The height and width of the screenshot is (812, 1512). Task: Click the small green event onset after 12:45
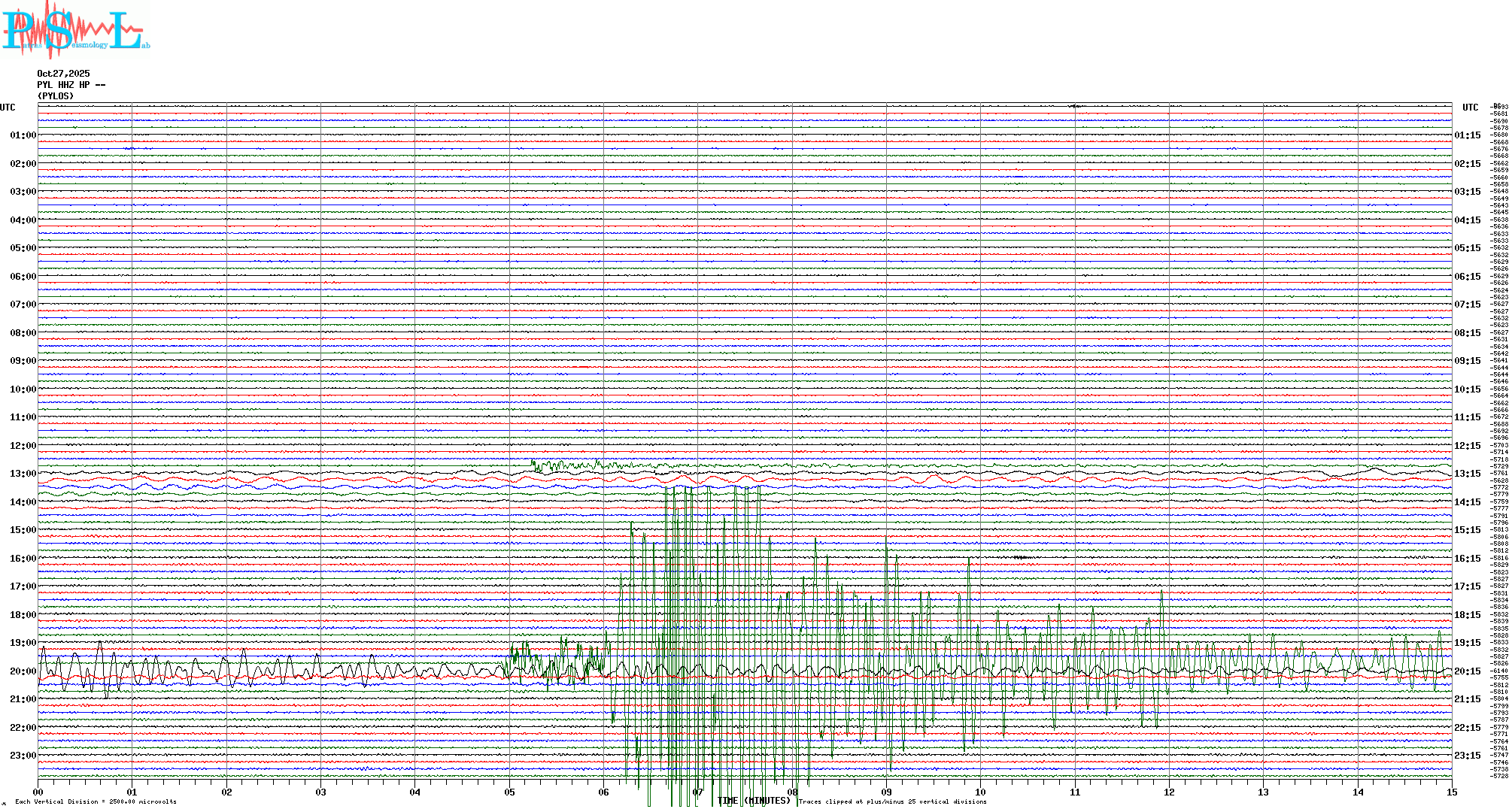(536, 465)
